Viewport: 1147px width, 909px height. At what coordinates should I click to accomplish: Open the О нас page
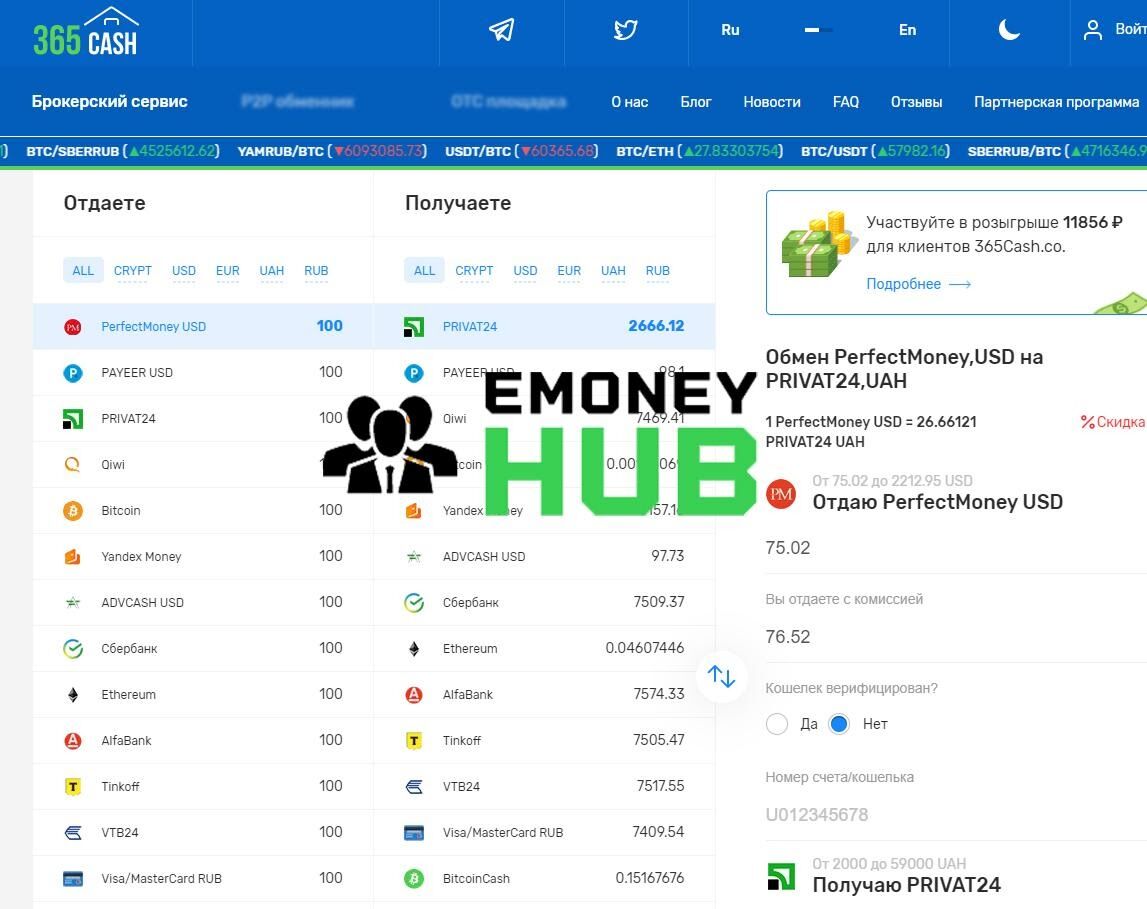coord(630,102)
